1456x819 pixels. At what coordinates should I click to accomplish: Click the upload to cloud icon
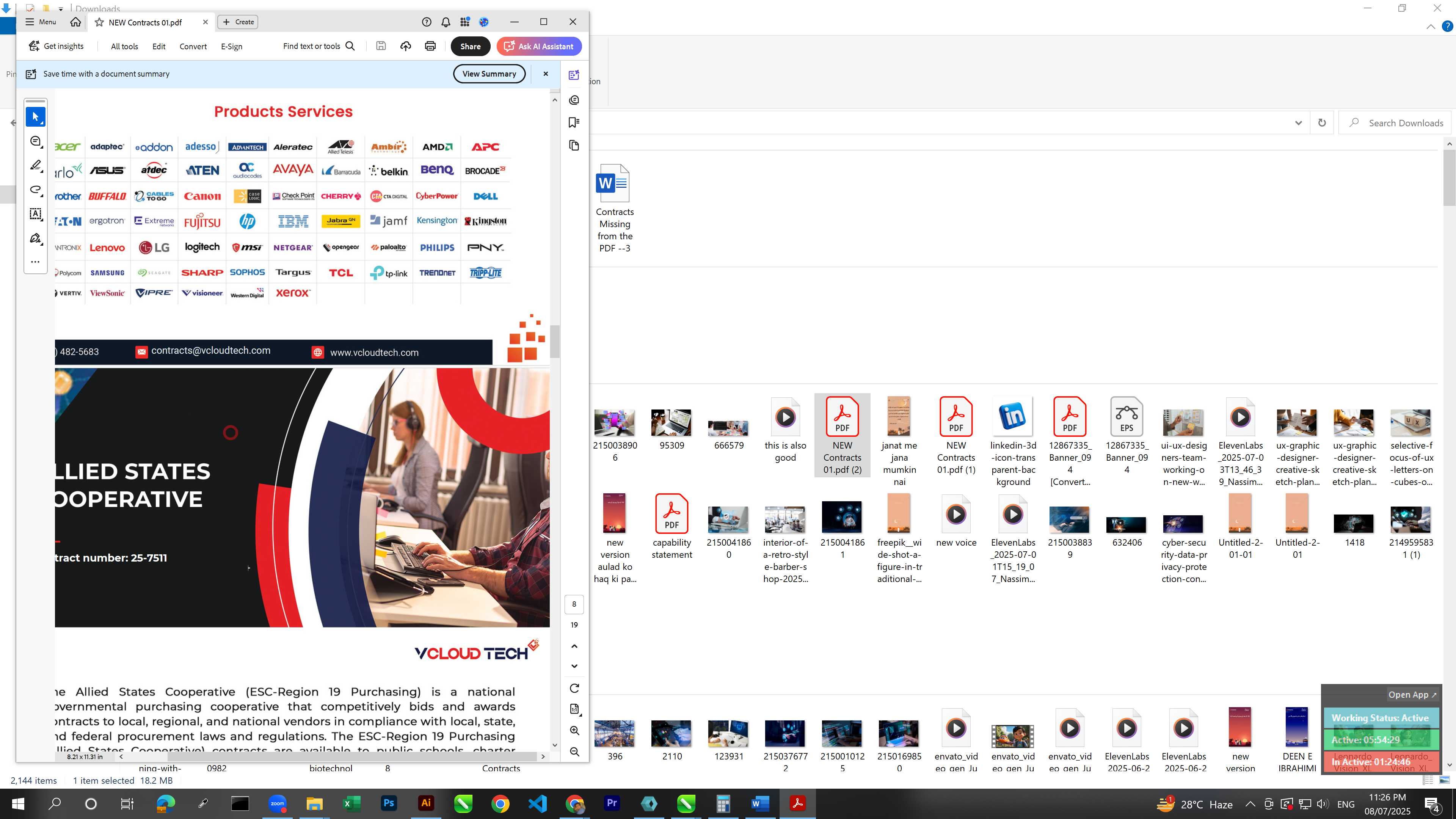(406, 46)
